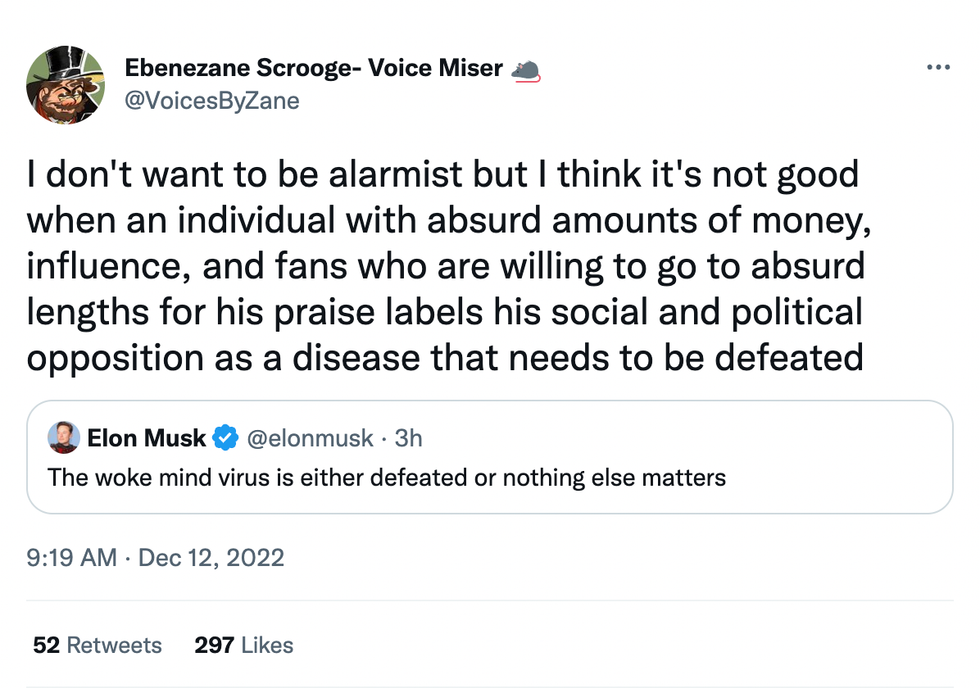This screenshot has height=688, width=980.
Task: Click the @VoicesByZane handle
Action: pos(212,101)
